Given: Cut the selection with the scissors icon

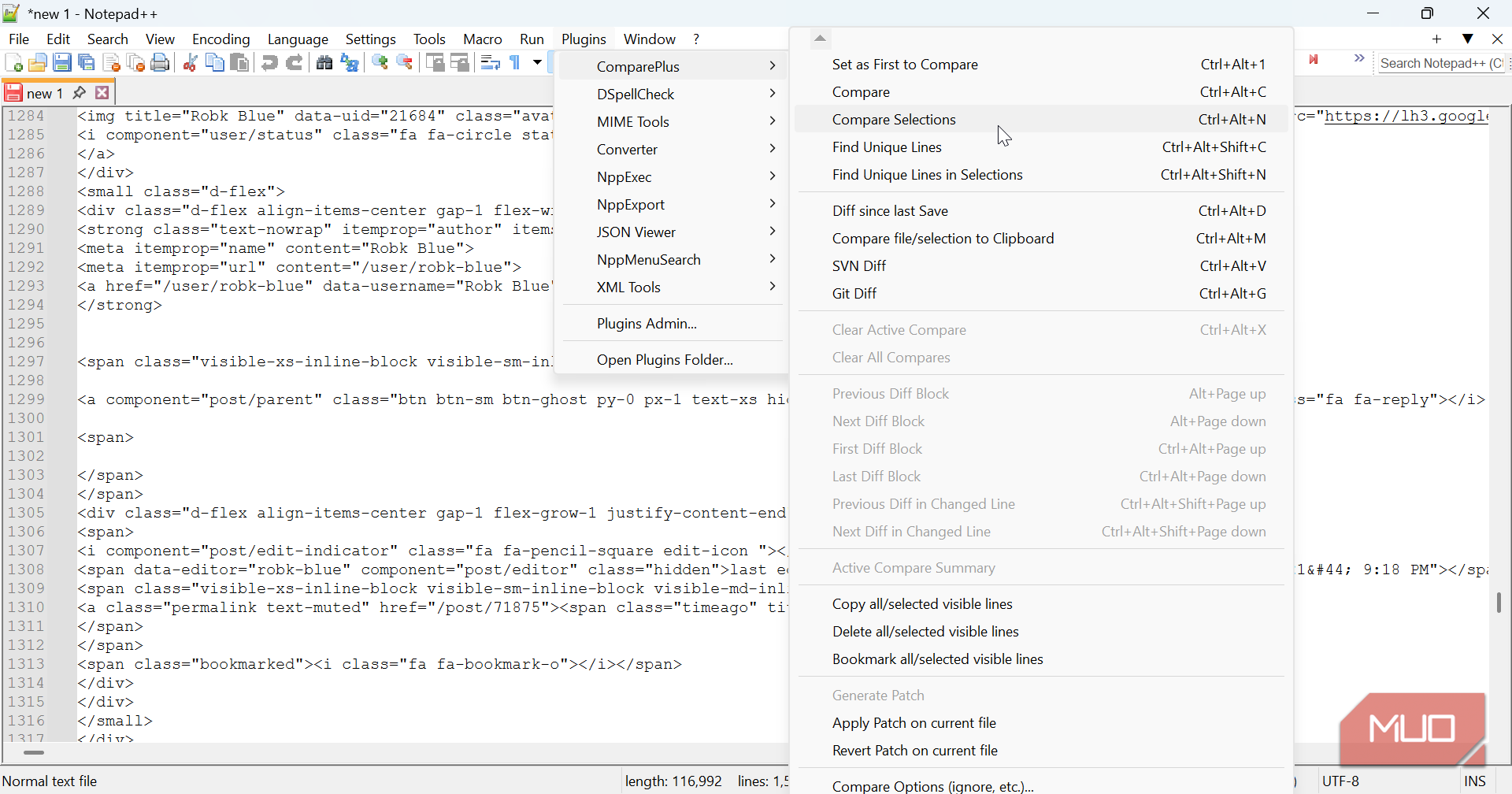Looking at the screenshot, I should click(190, 63).
